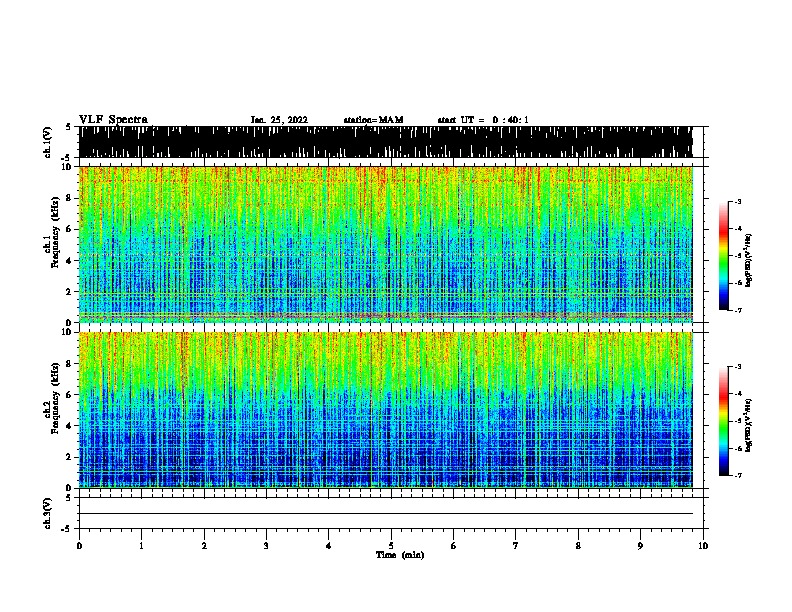
Task: Click the "2" kHz tick of ch.2 spectrogram
Action: pyautogui.click(x=69, y=457)
